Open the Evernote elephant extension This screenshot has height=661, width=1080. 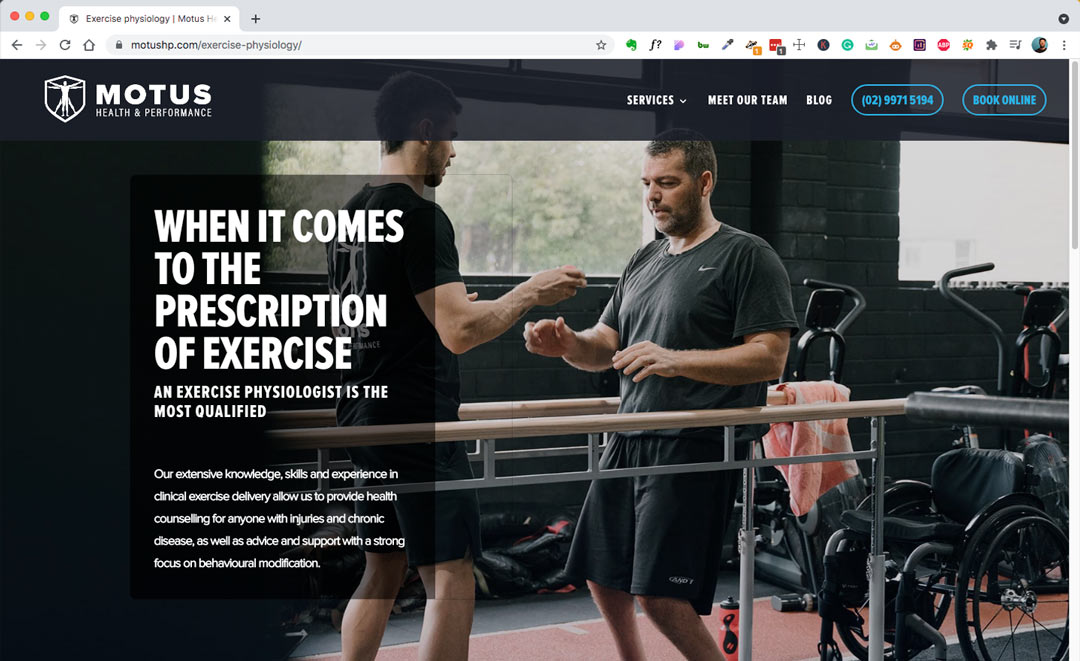click(631, 45)
